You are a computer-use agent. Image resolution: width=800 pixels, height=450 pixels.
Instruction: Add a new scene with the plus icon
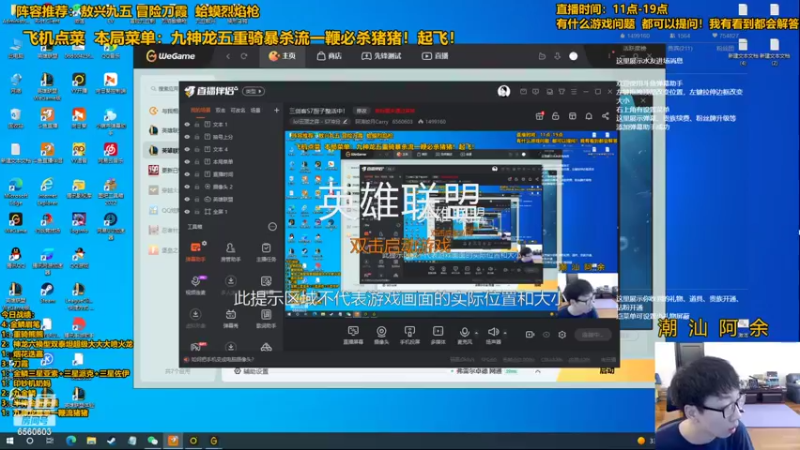(x=276, y=110)
